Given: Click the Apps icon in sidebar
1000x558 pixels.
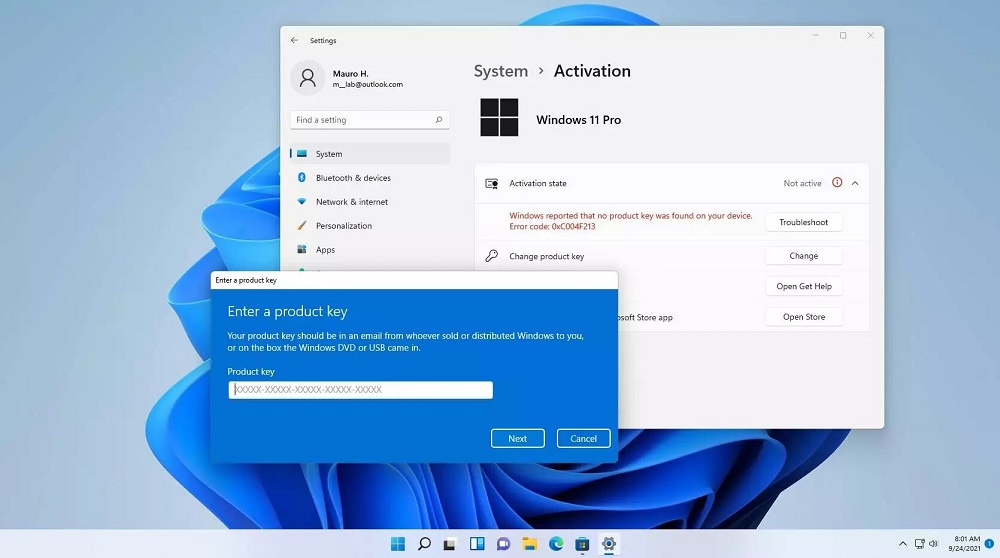Looking at the screenshot, I should click(302, 249).
